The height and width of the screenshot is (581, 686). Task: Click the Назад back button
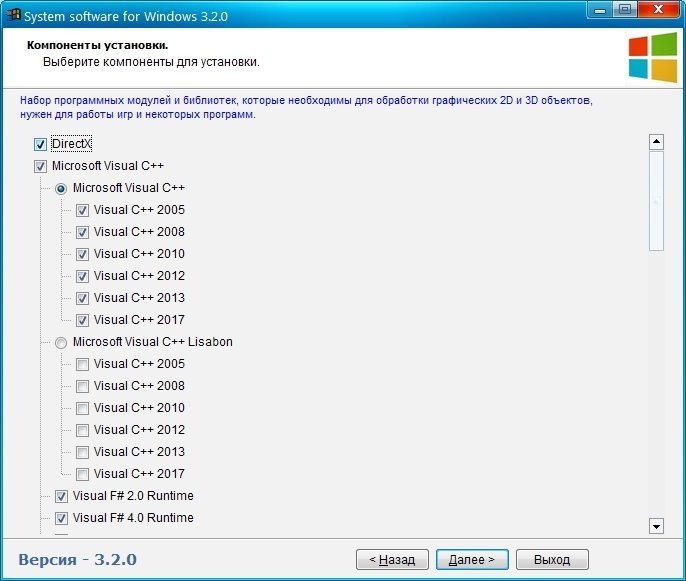click(x=392, y=560)
